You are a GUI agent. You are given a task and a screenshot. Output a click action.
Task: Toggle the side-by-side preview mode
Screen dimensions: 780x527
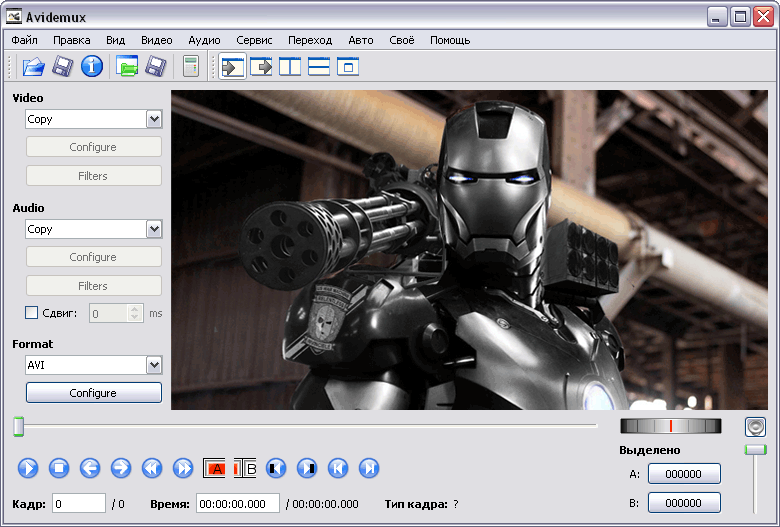pos(290,67)
